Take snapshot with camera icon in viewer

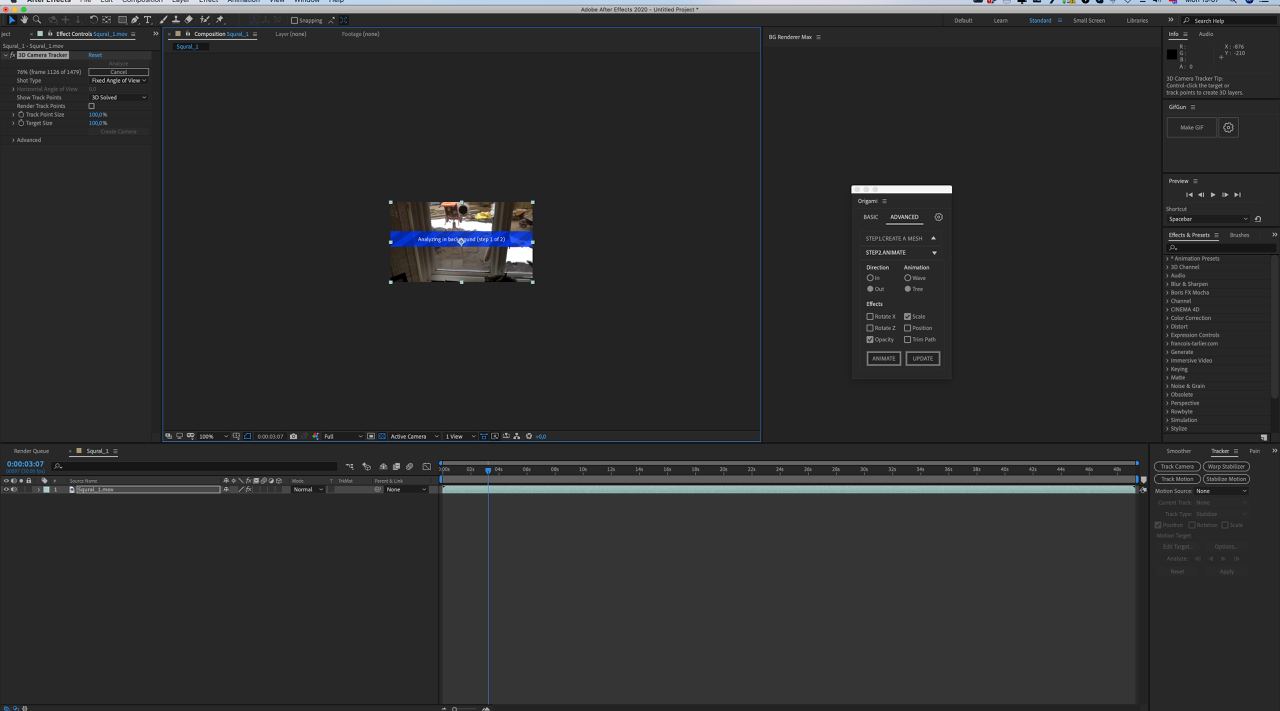pyautogui.click(x=293, y=436)
